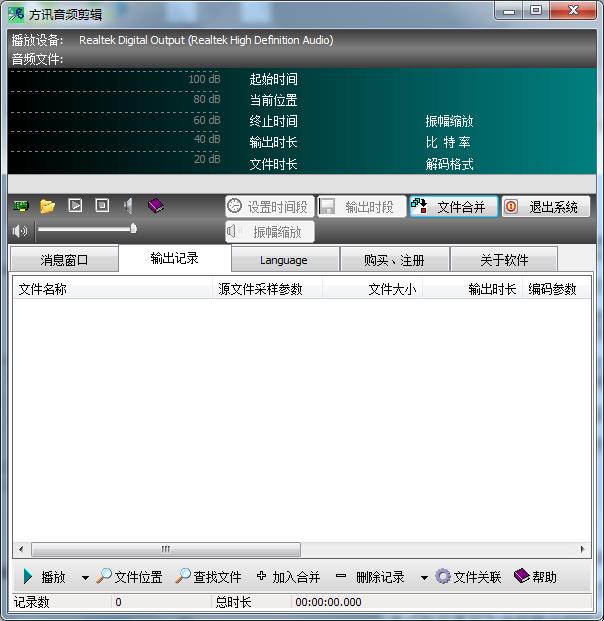Click the 查找文件 toolbar button
The height and width of the screenshot is (621, 604).
coord(208,577)
